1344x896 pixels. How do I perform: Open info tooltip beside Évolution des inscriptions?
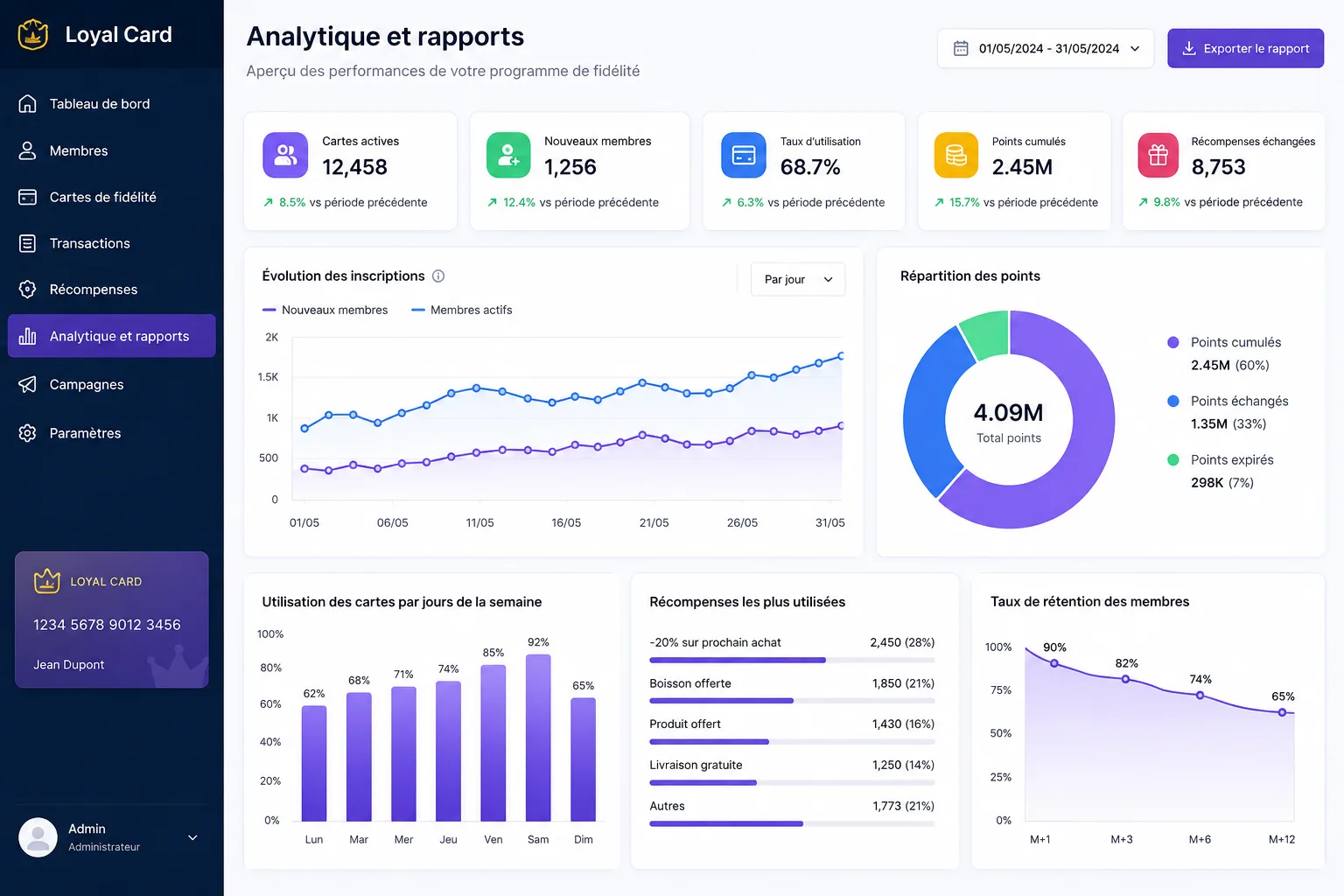[x=438, y=276]
